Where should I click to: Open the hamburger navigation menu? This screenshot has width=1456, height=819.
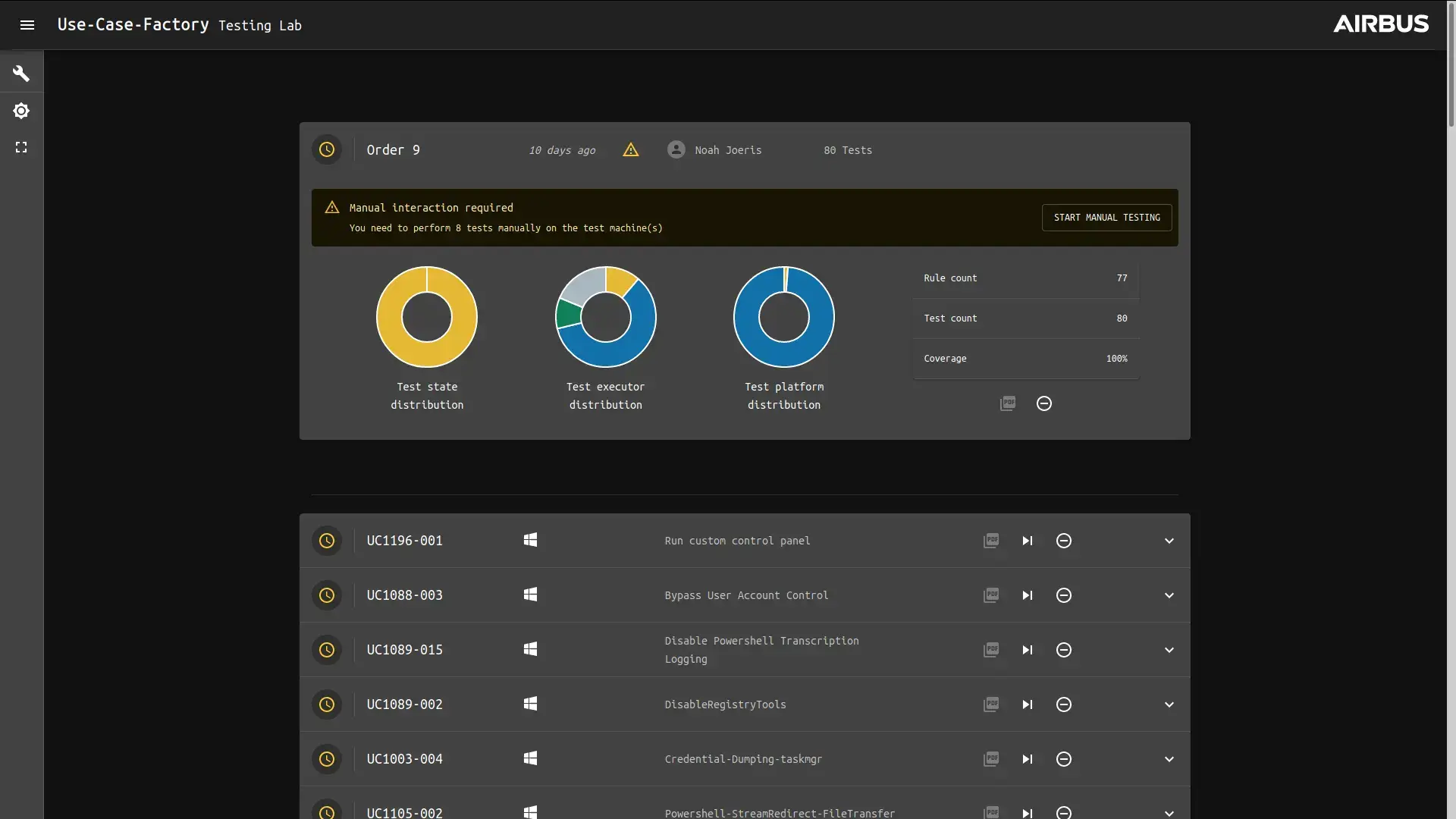coord(27,25)
